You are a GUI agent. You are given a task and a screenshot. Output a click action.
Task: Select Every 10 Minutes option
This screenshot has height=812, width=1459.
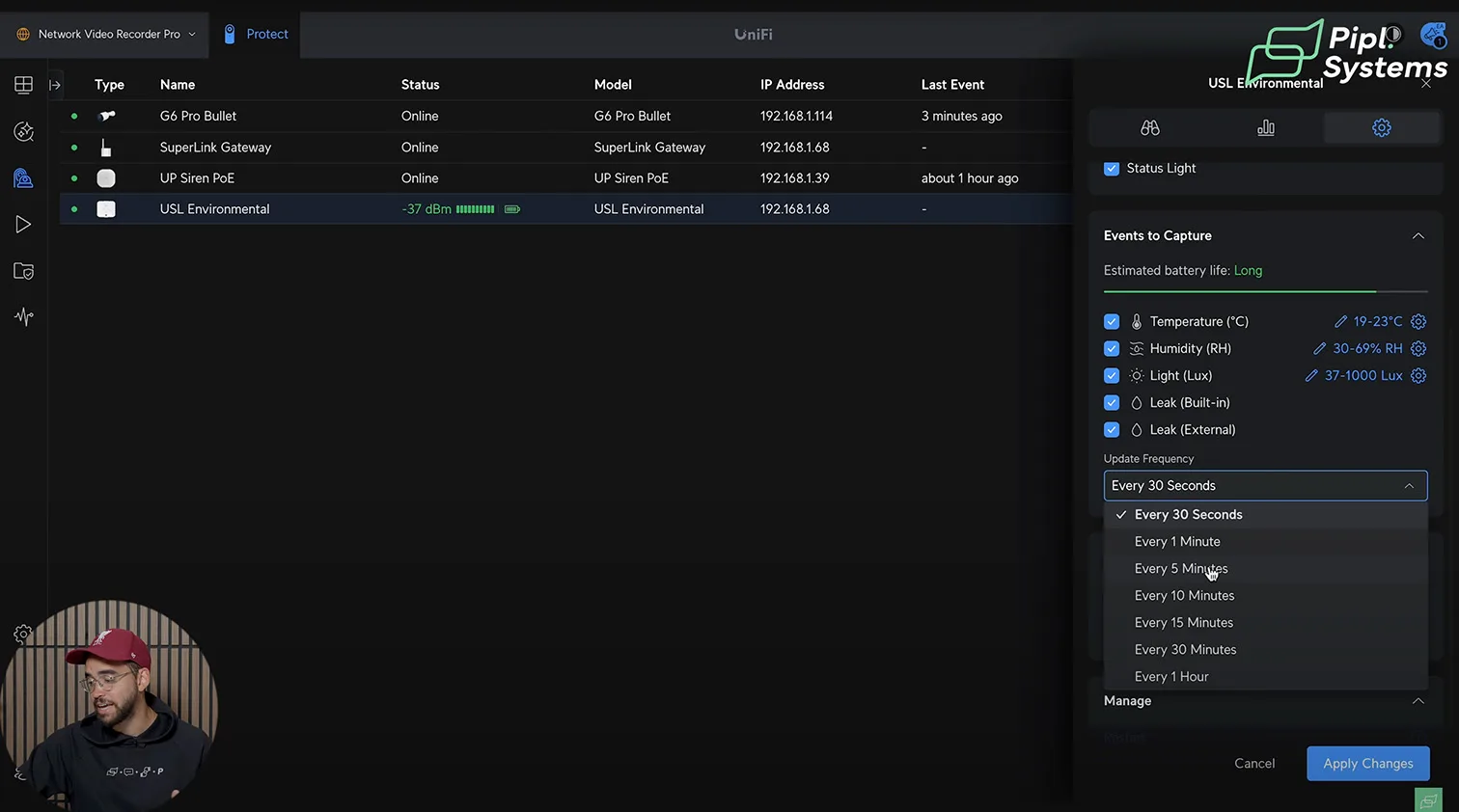[1265, 596]
